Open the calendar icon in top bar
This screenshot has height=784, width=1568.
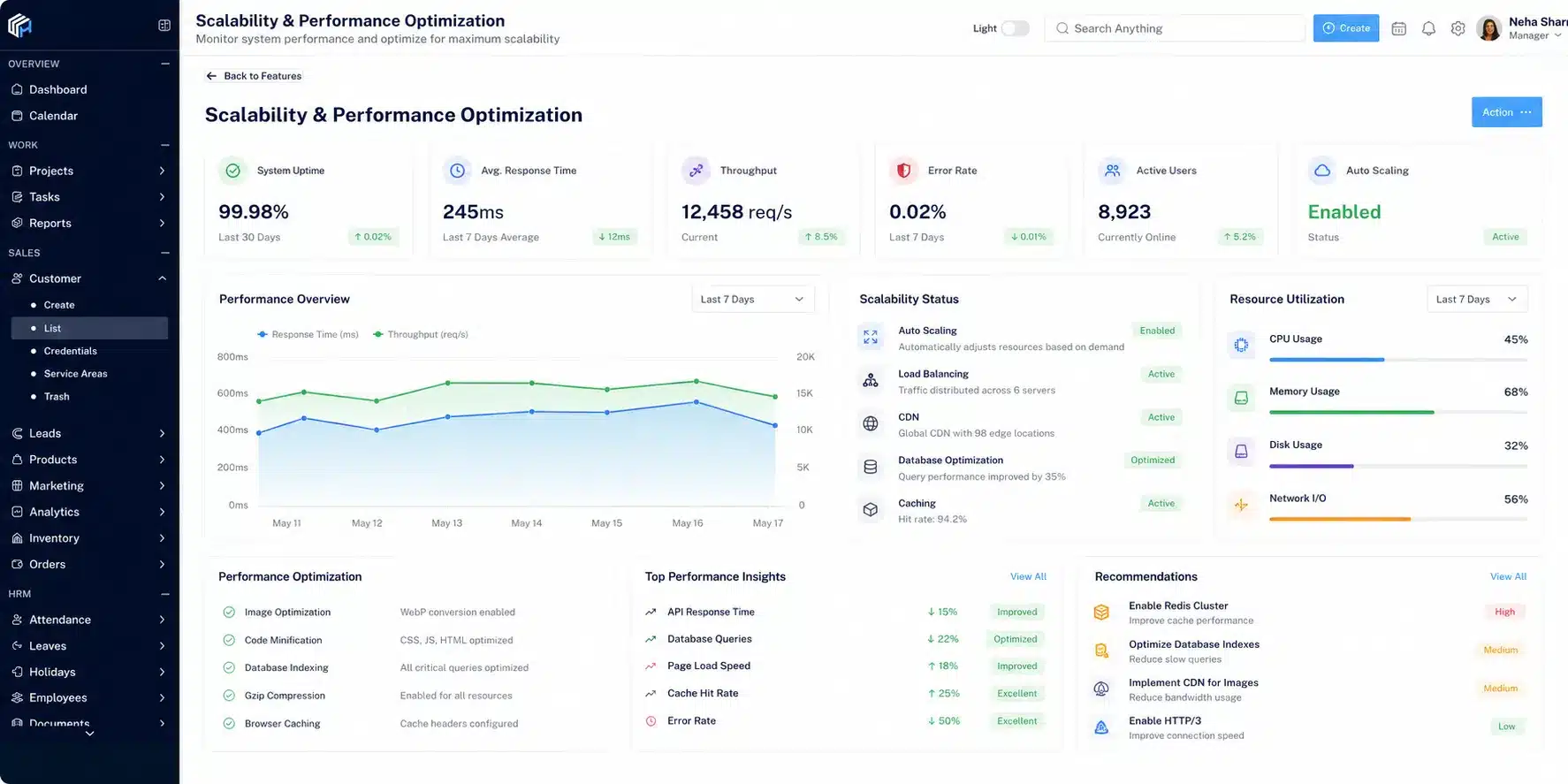1398,28
